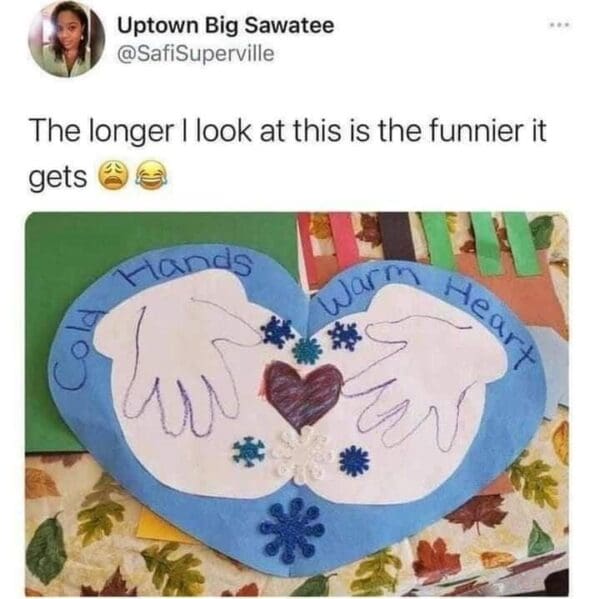The width and height of the screenshot is (600, 599).
Task: Click the tweet text about looking longer
Action: tap(289, 154)
